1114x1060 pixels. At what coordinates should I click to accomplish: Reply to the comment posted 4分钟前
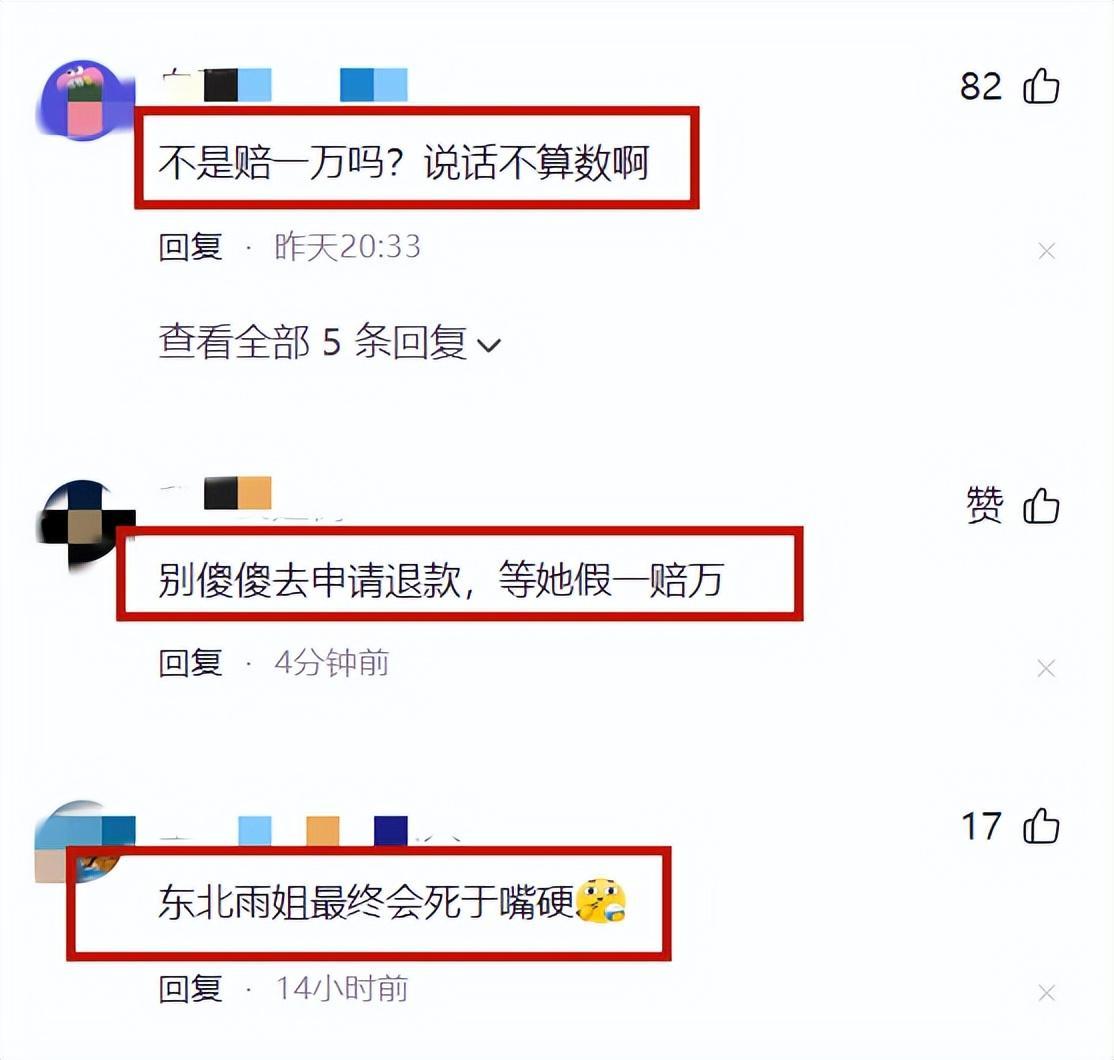[190, 663]
